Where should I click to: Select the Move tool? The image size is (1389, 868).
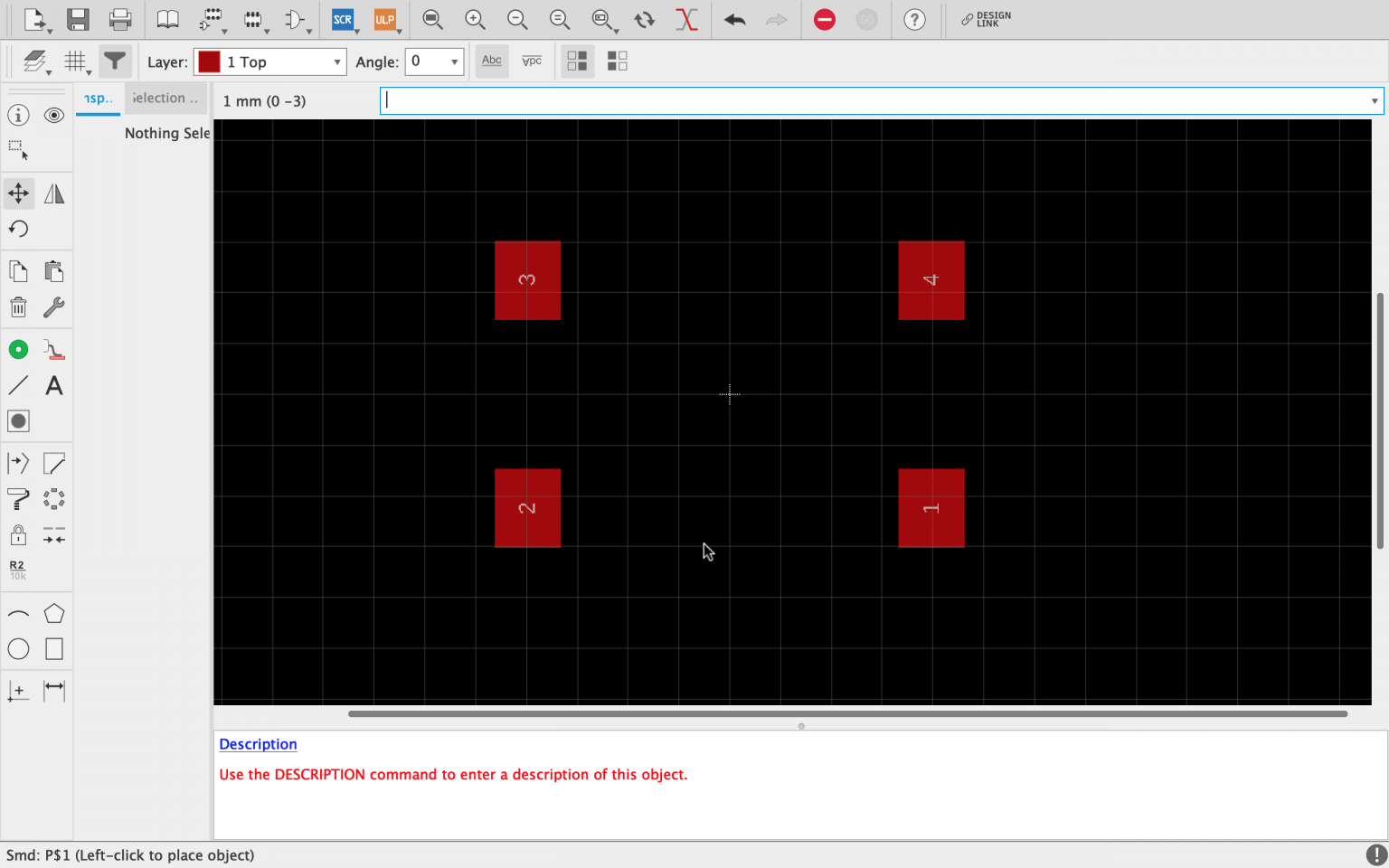(x=18, y=193)
